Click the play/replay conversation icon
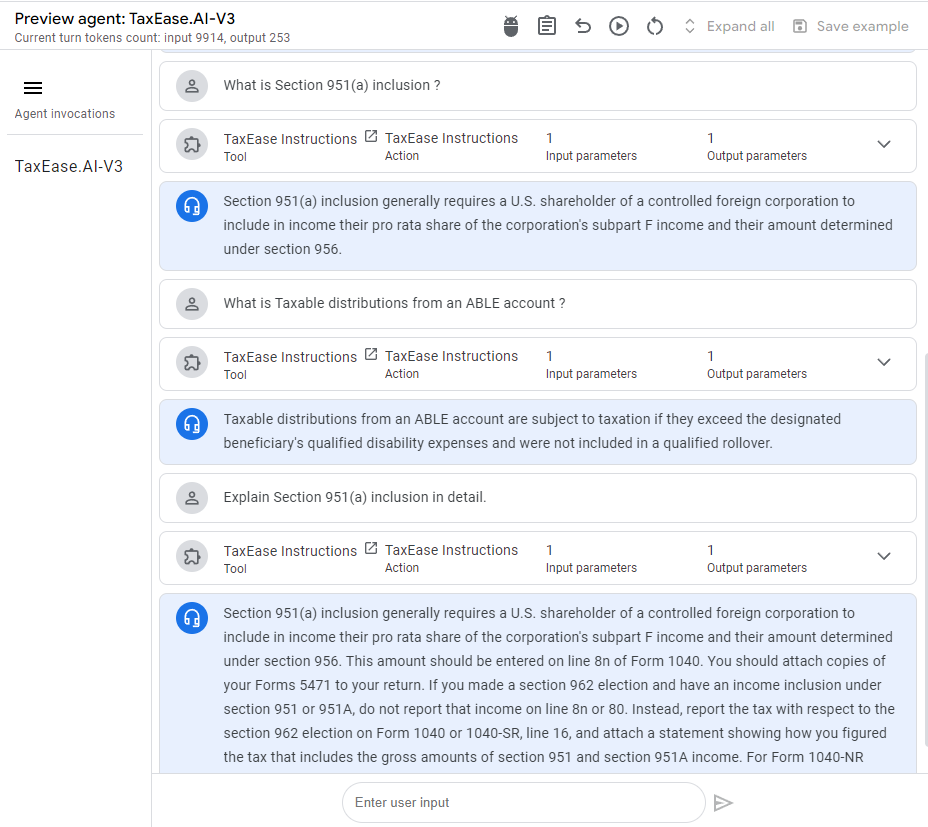928x827 pixels. tap(618, 26)
